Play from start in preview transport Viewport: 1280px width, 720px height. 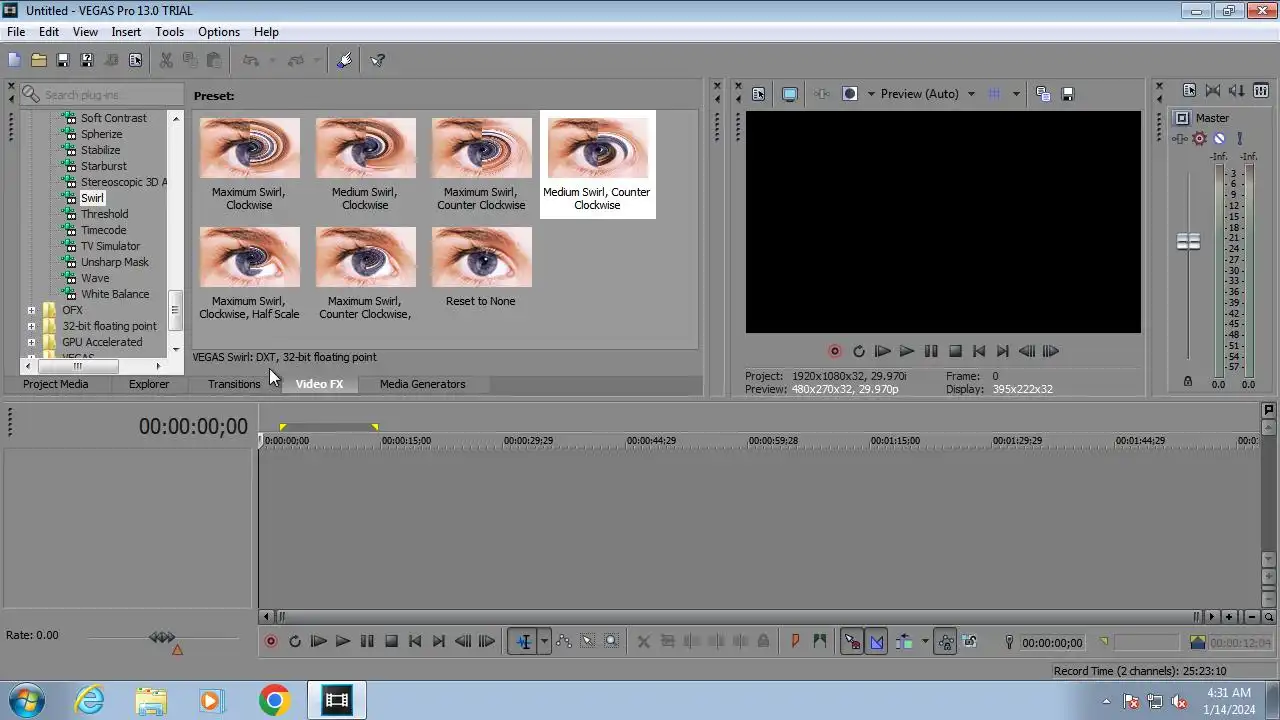coord(883,351)
